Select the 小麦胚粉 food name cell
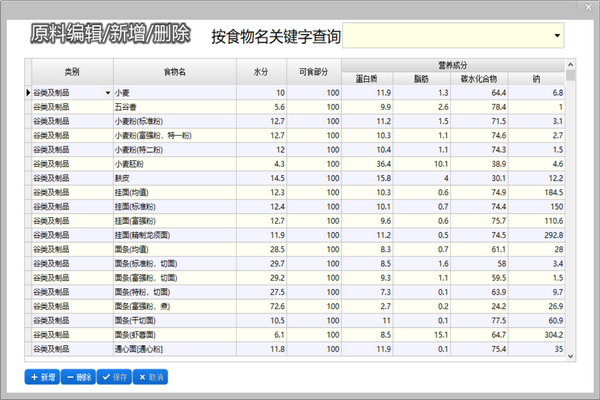 (x=175, y=164)
